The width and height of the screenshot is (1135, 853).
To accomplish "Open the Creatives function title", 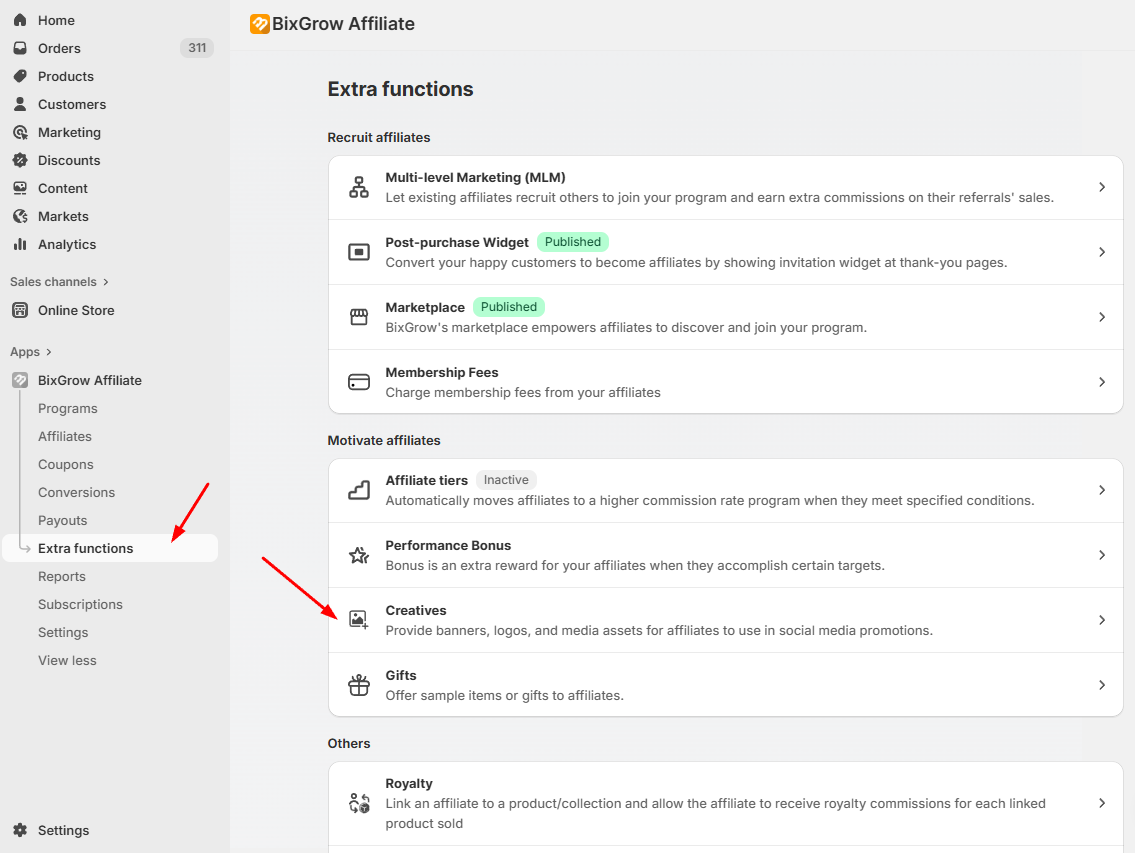I will pos(416,610).
